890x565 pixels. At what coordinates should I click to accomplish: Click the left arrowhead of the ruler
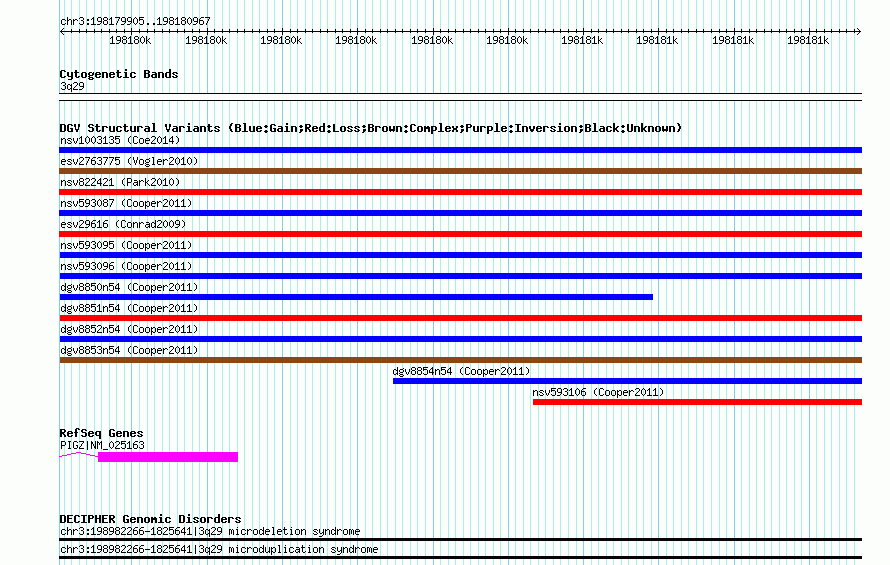(63, 31)
